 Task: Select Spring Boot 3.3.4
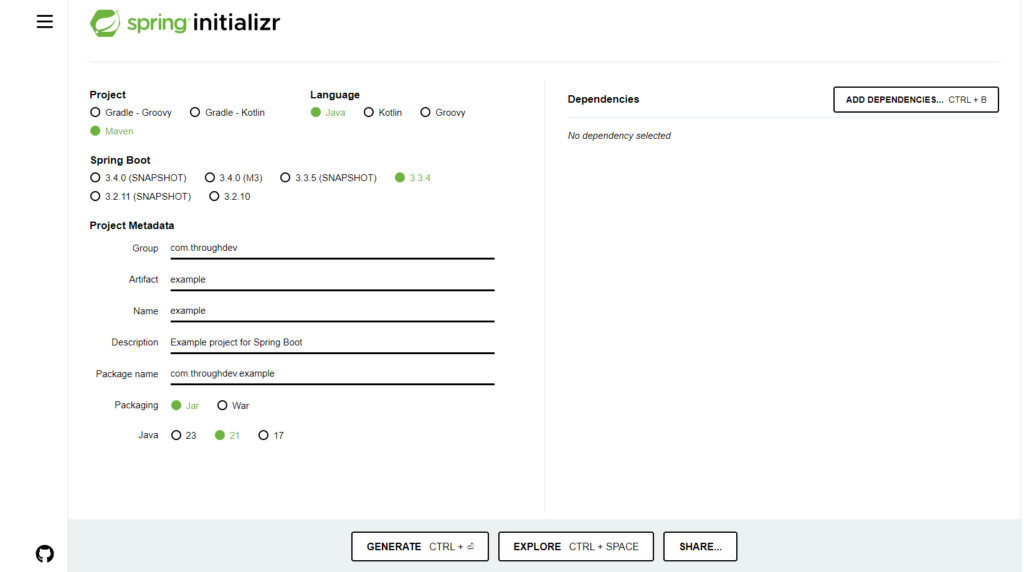(413, 178)
